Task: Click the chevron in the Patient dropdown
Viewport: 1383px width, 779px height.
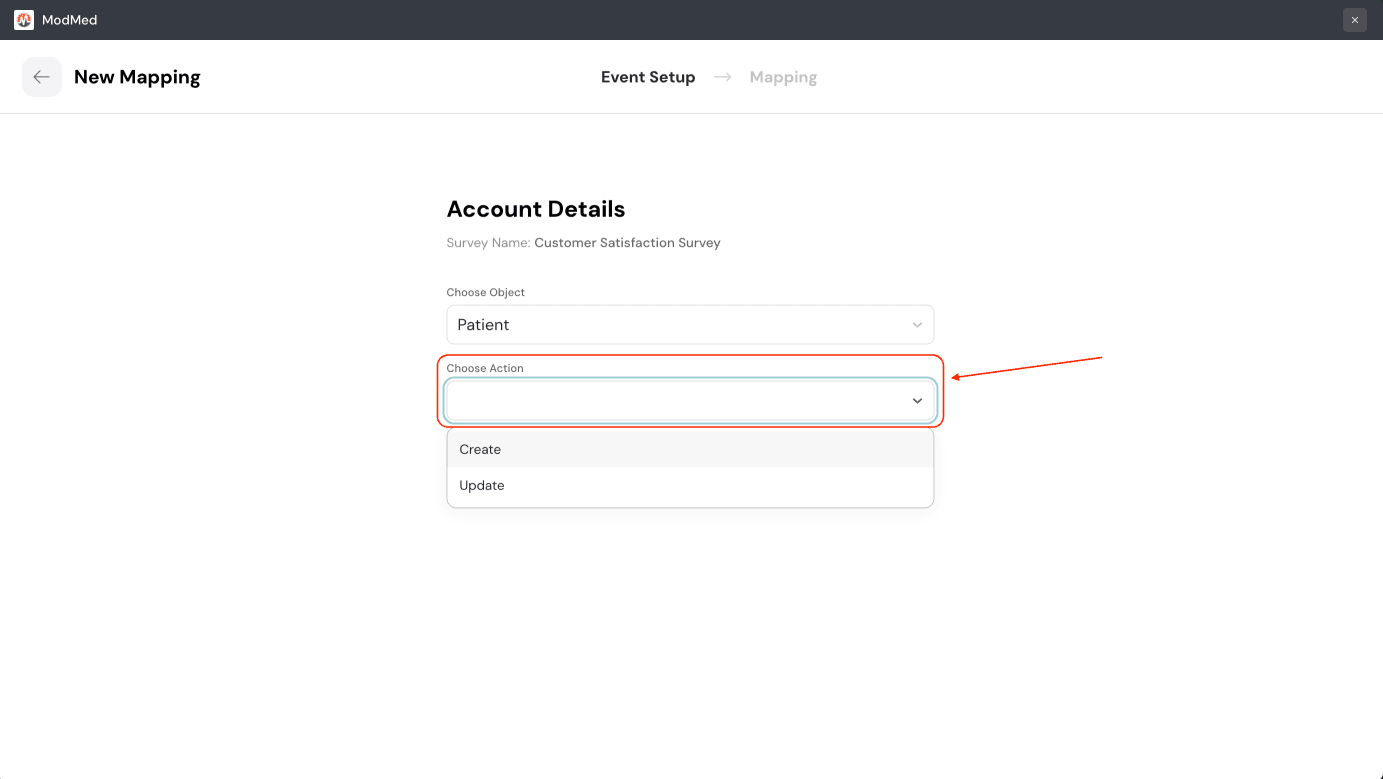Action: tap(917, 325)
